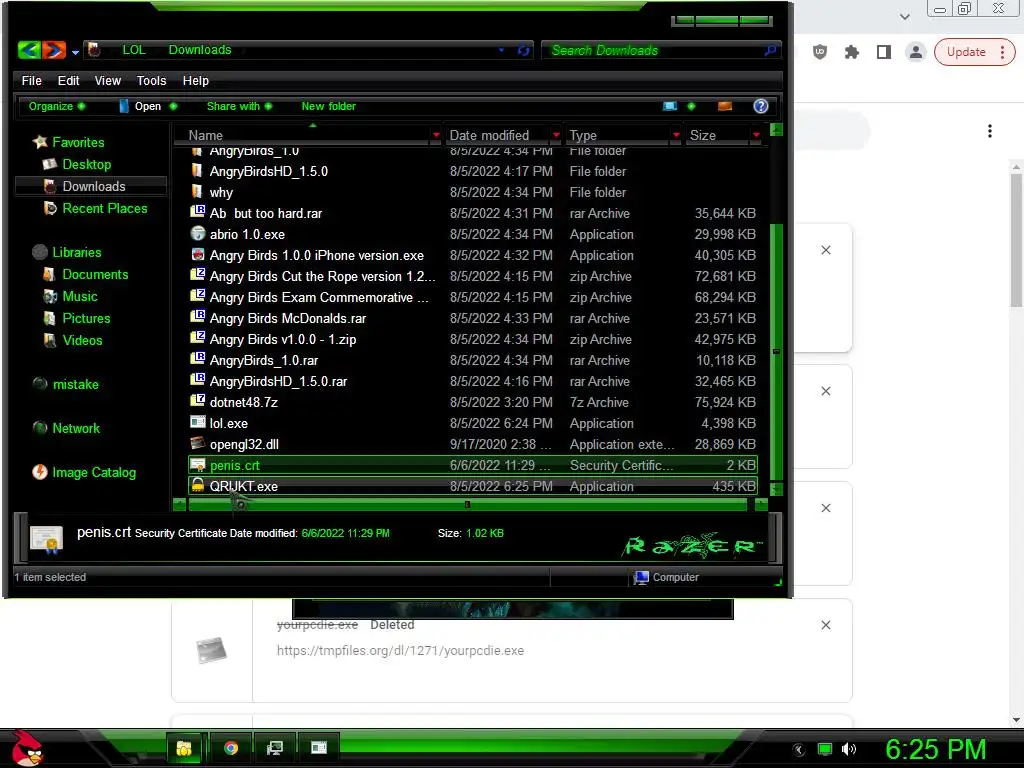Click Chrome profile avatar icon

pyautogui.click(x=916, y=52)
